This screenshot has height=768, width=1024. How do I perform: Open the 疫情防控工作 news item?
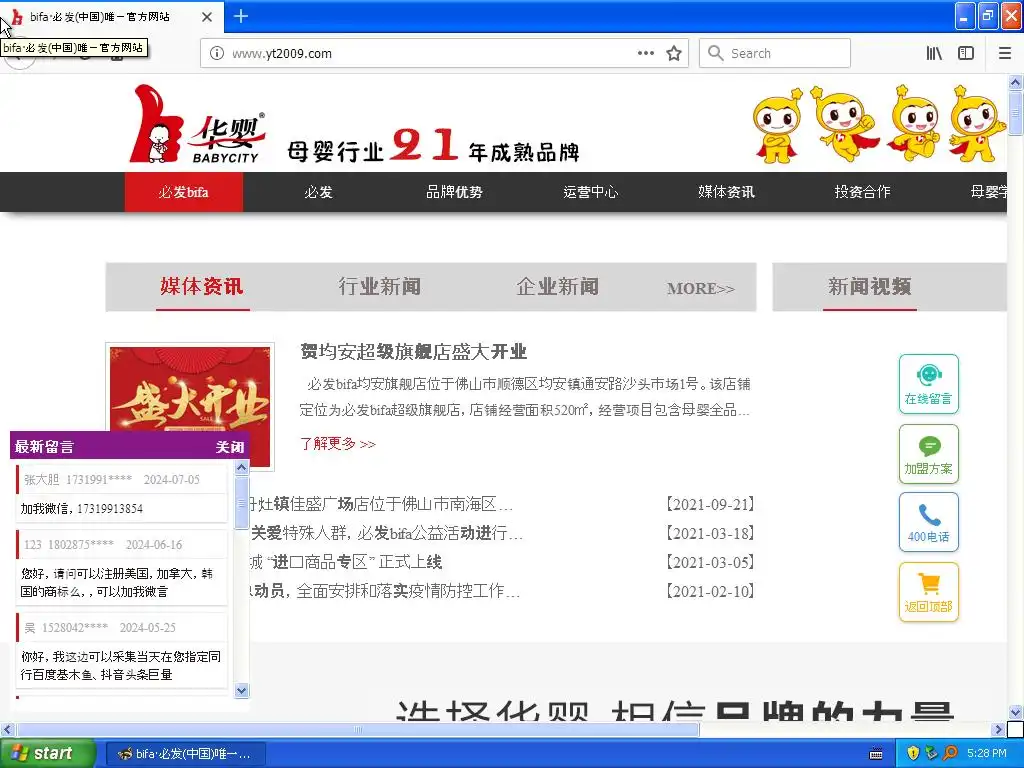[384, 591]
